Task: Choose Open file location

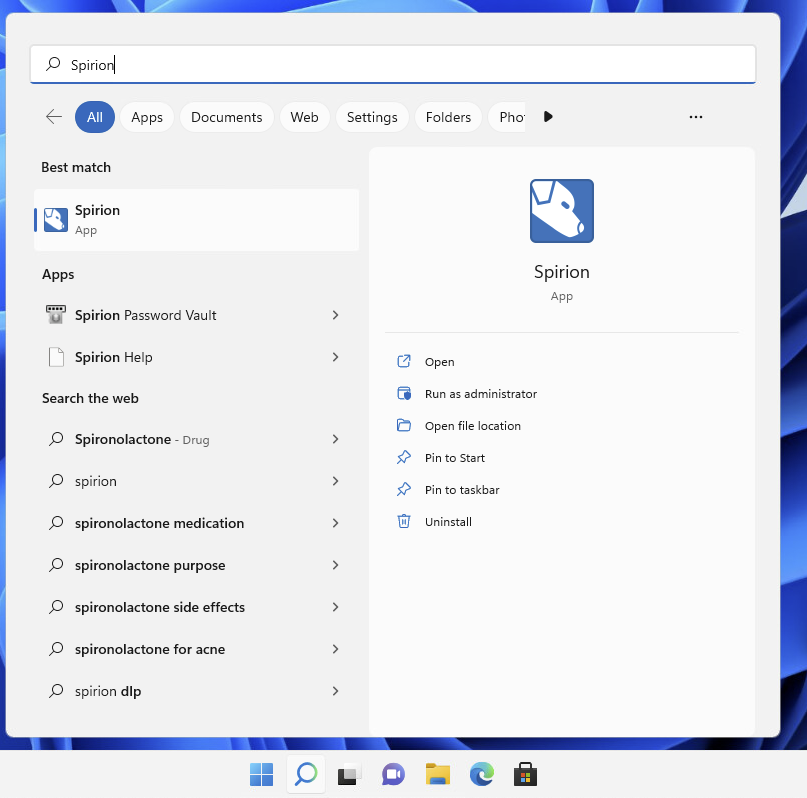Action: tap(472, 425)
